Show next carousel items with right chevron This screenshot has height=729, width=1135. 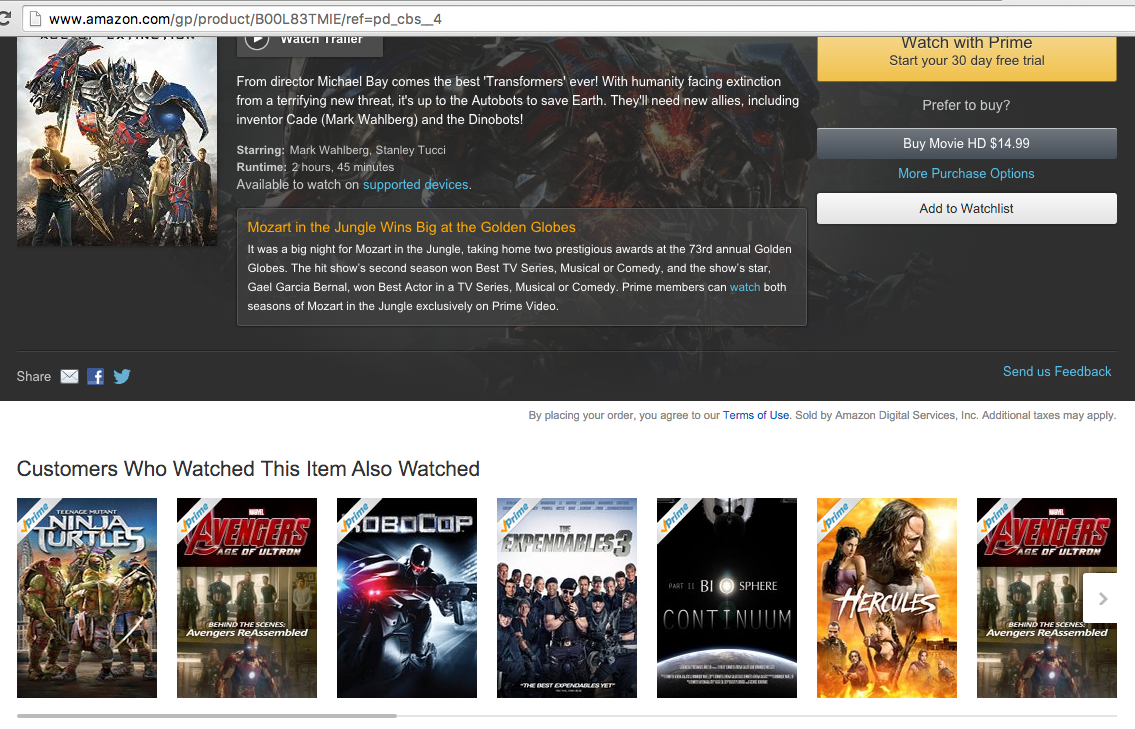tap(1102, 599)
